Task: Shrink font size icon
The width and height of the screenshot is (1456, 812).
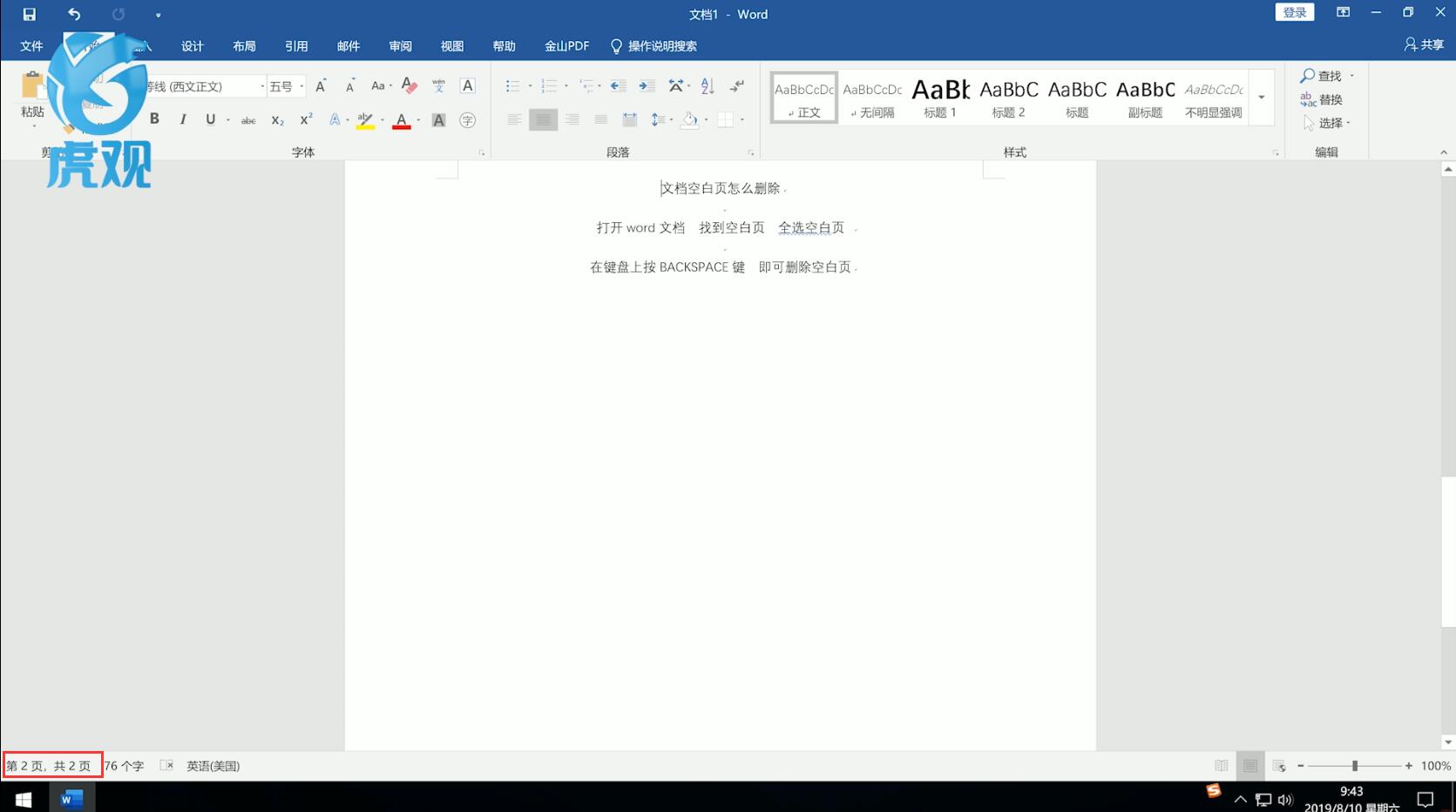Action: point(349,85)
